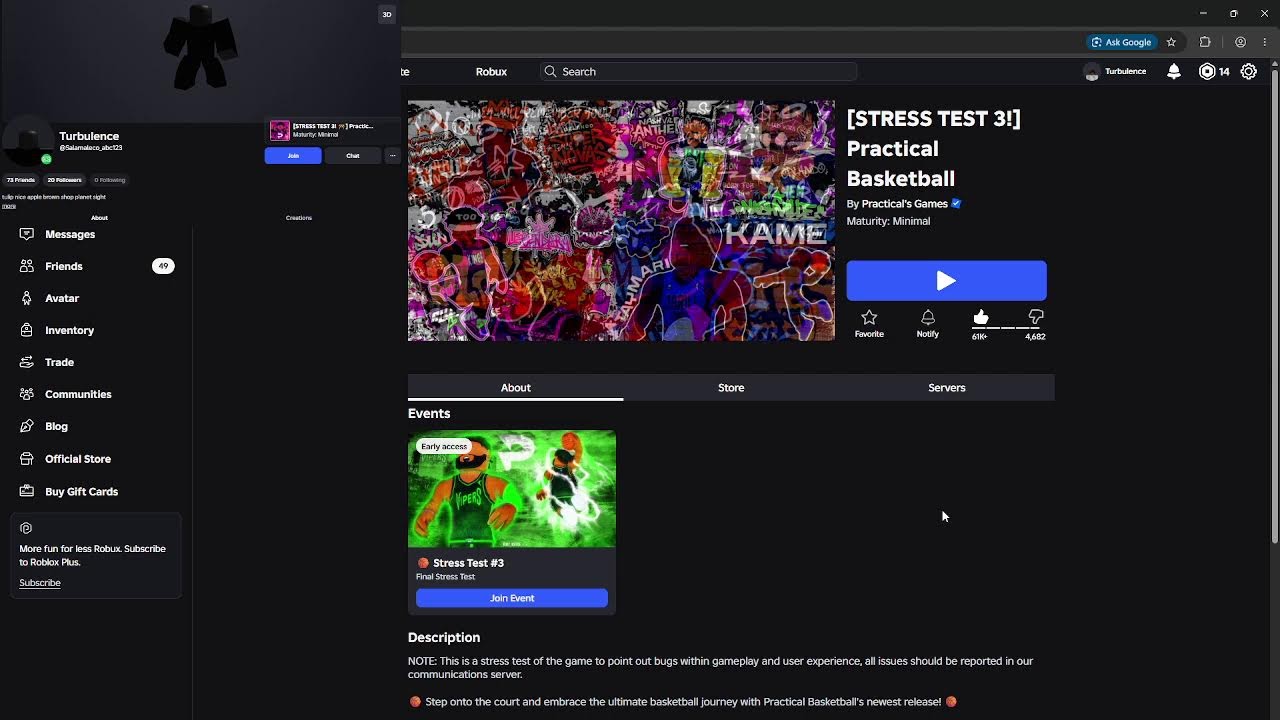The image size is (1280, 720).
Task: Open Chrome profile account icon
Action: (x=1240, y=42)
